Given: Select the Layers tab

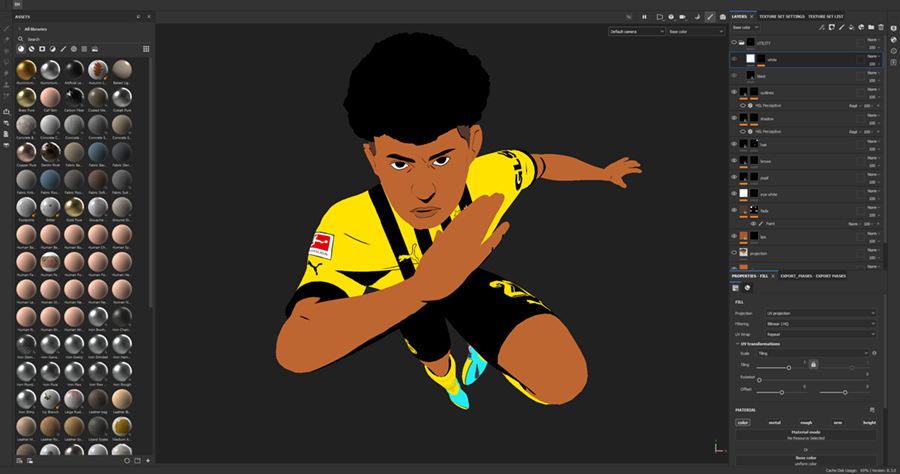Looking at the screenshot, I should pos(739,17).
